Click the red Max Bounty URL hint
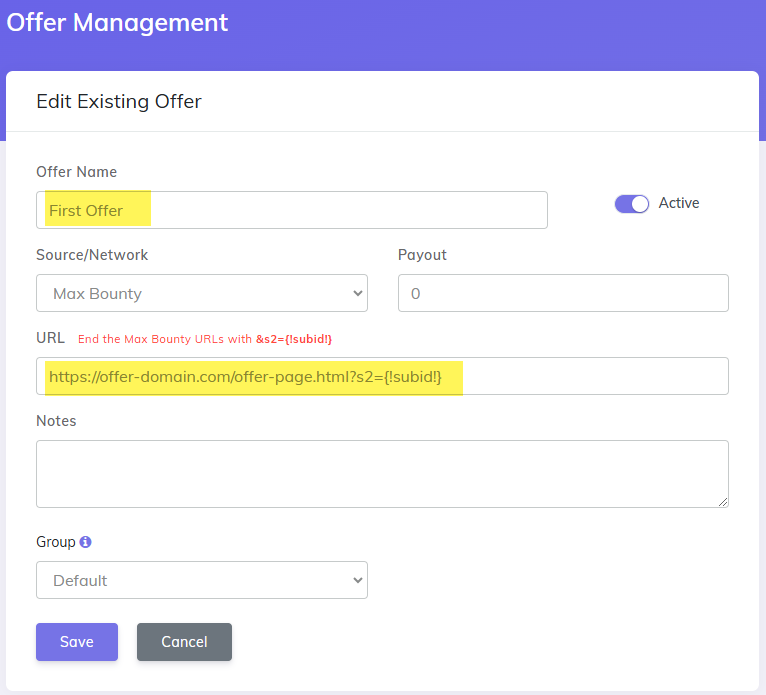The width and height of the screenshot is (766, 695). [205, 339]
